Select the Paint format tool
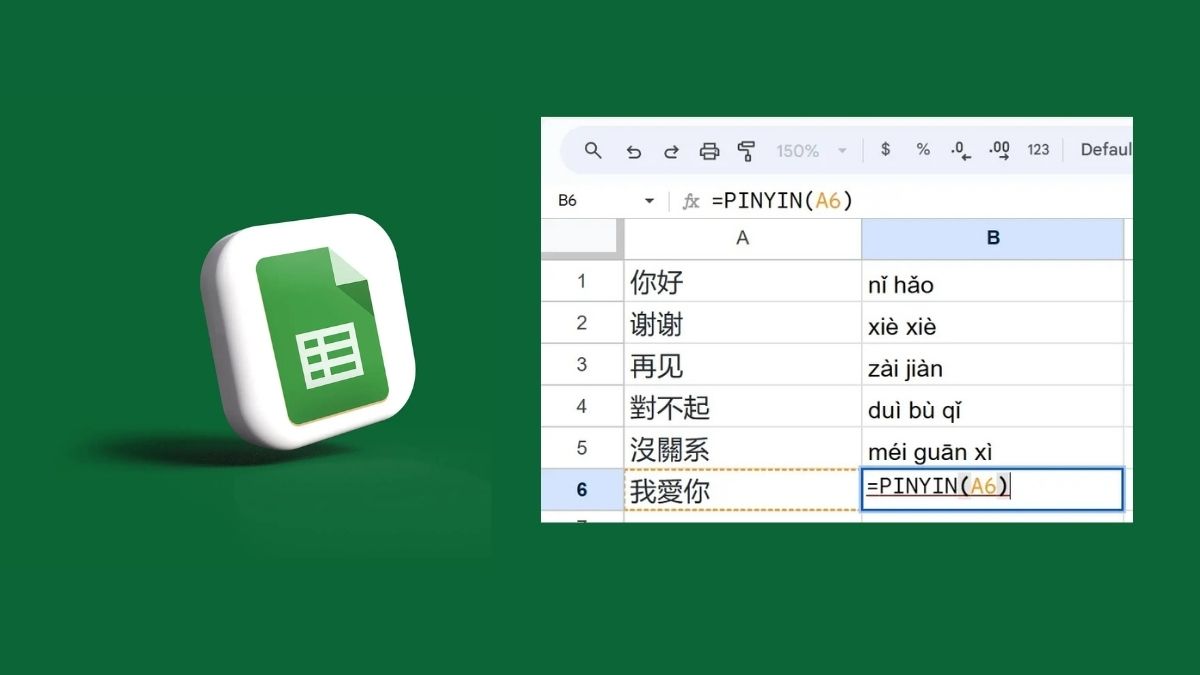 (x=747, y=150)
